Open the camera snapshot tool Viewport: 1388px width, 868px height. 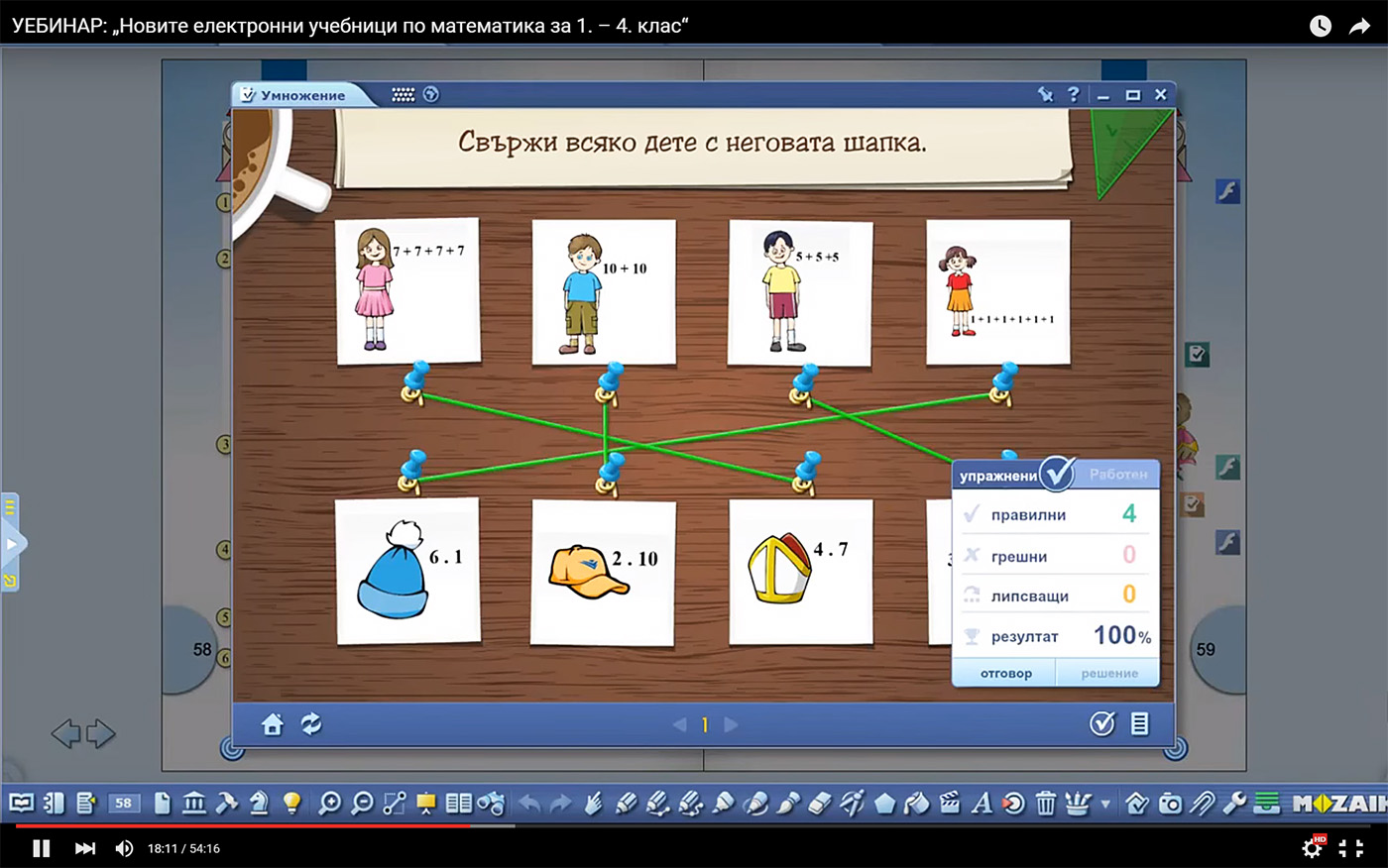[1170, 803]
